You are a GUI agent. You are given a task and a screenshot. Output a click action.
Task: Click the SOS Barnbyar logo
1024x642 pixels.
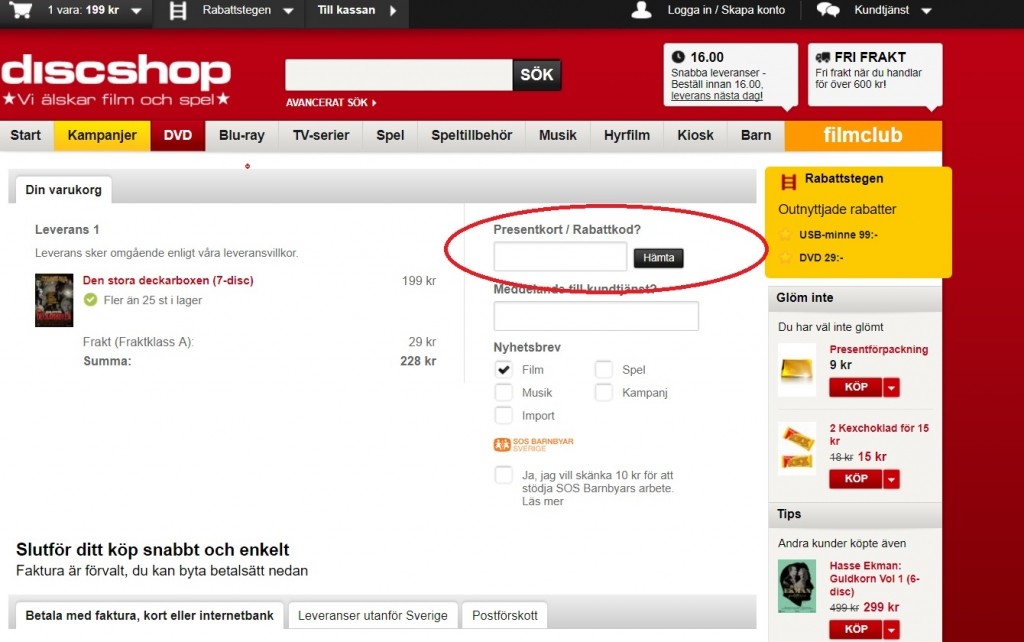533,445
